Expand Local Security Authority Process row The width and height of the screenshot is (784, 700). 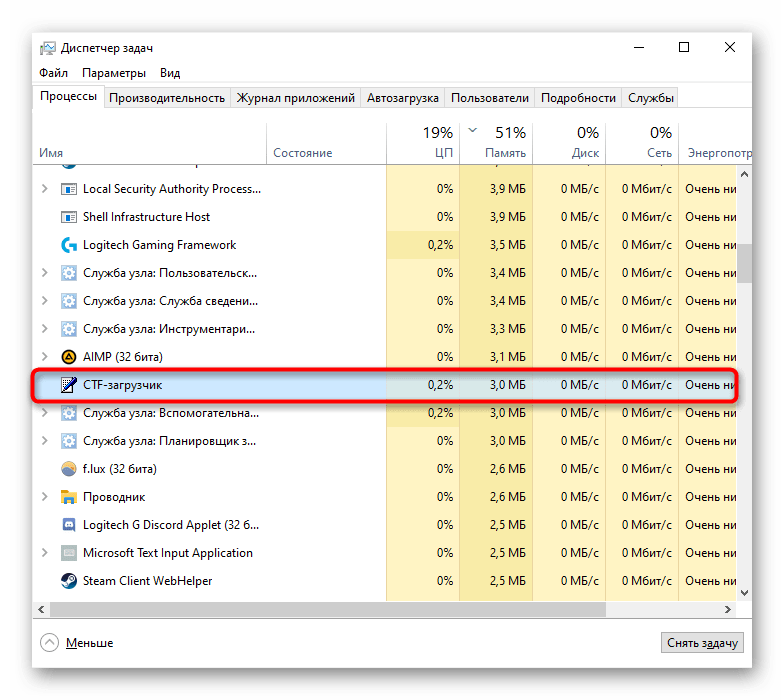pos(44,189)
